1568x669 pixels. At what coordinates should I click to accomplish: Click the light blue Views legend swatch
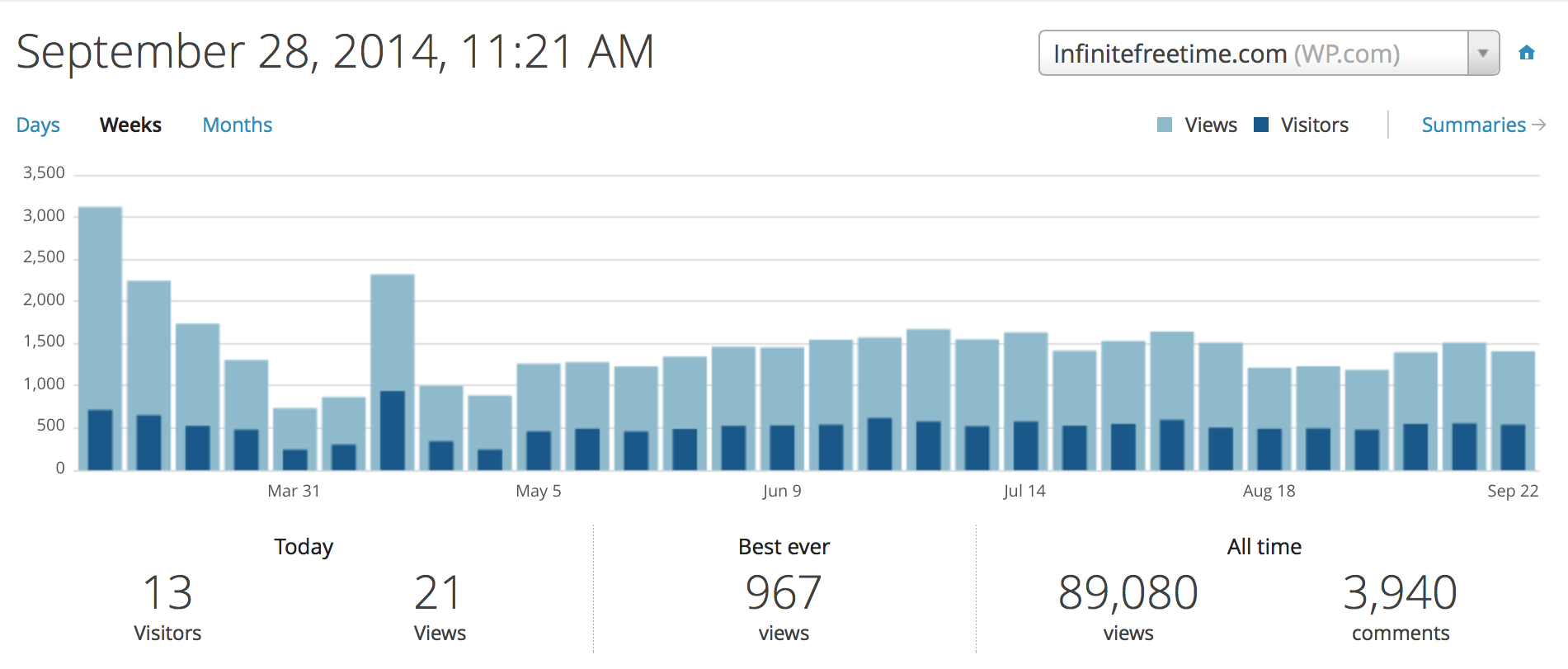click(1165, 125)
